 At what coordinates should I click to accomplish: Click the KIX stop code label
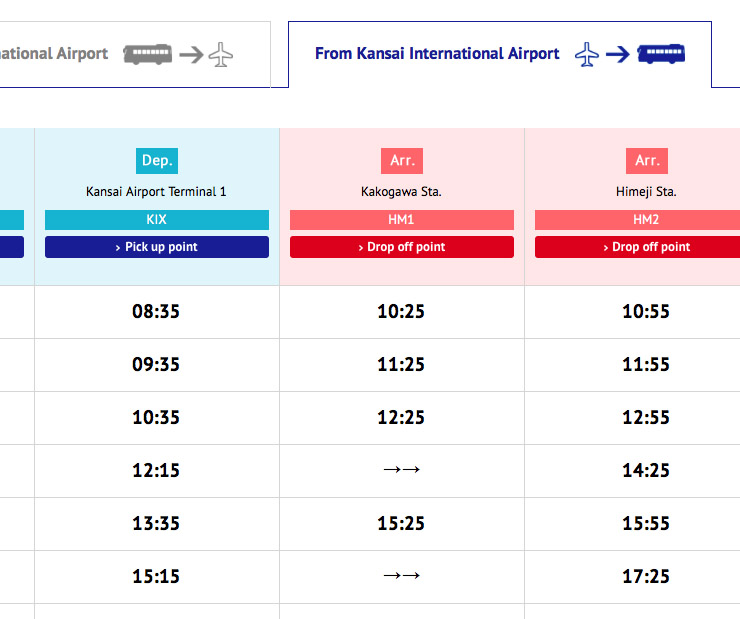click(x=157, y=219)
